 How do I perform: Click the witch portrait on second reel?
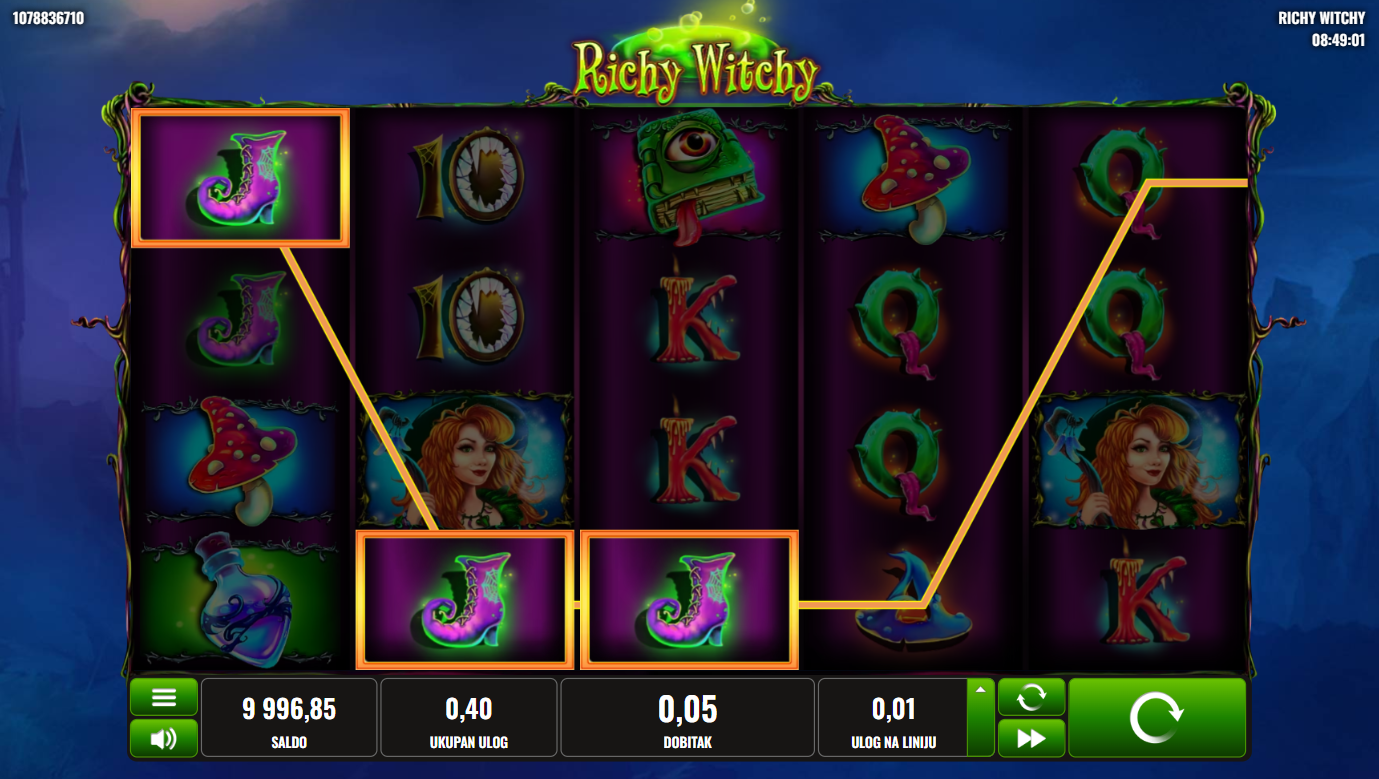(465, 460)
